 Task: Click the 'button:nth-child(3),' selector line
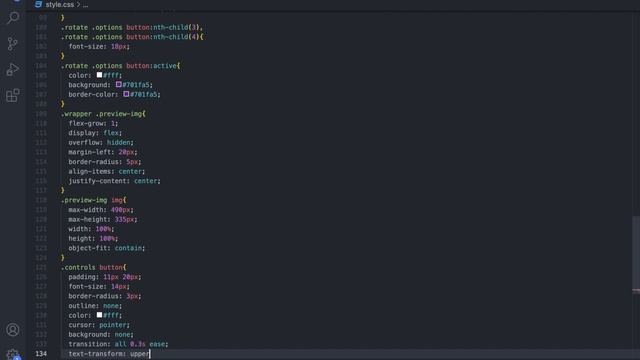(132, 27)
